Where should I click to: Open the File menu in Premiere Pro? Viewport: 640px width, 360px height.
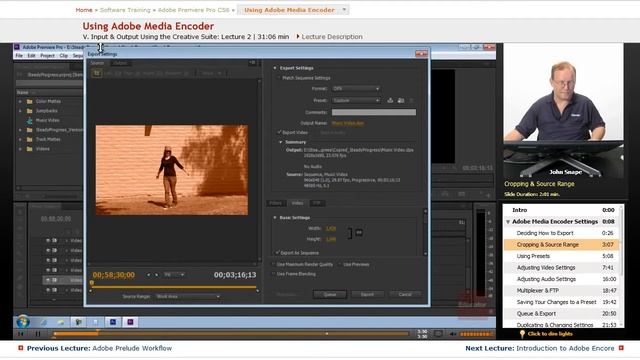19,56
